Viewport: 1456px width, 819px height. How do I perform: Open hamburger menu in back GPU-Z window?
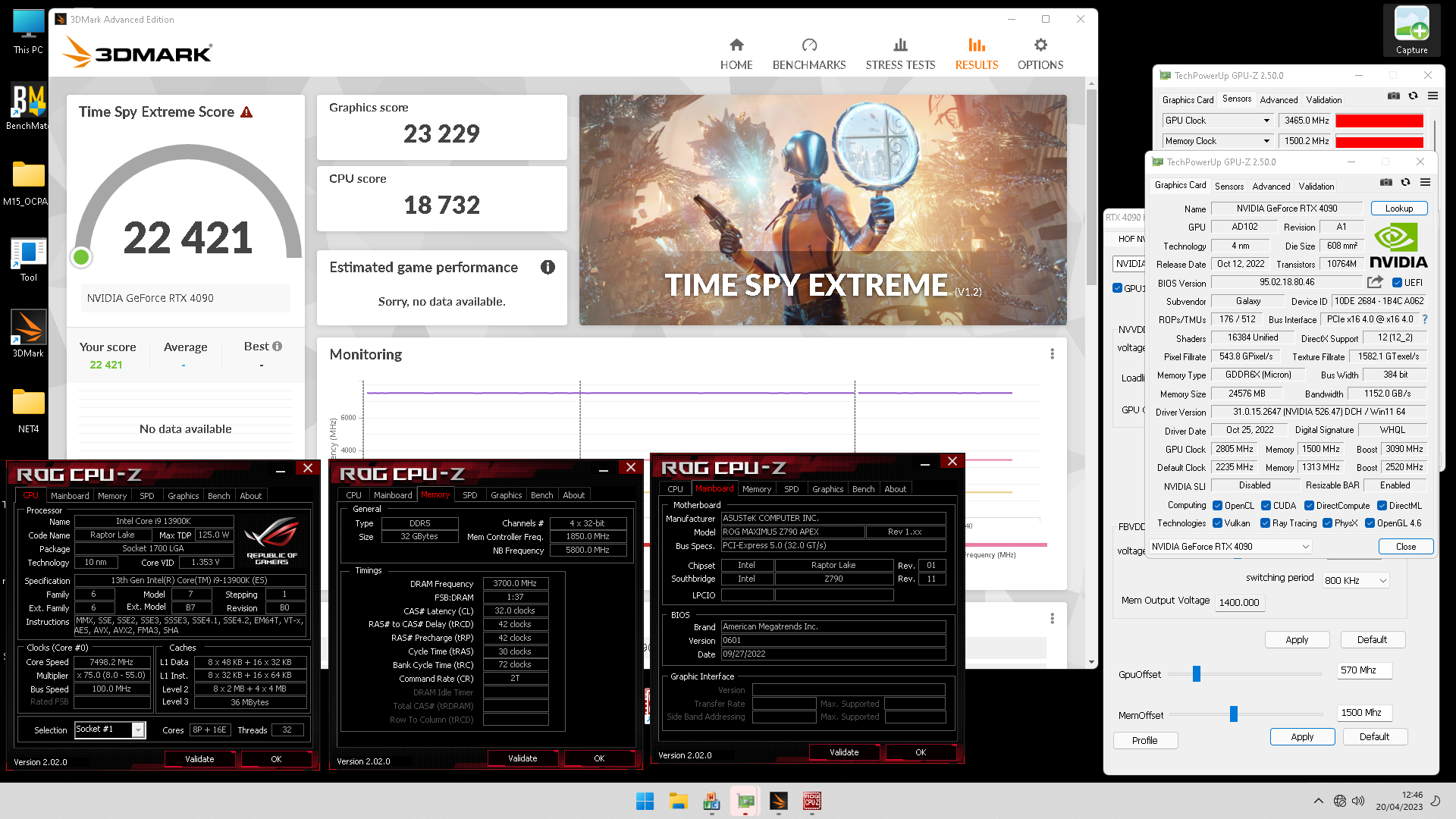pos(1432,96)
